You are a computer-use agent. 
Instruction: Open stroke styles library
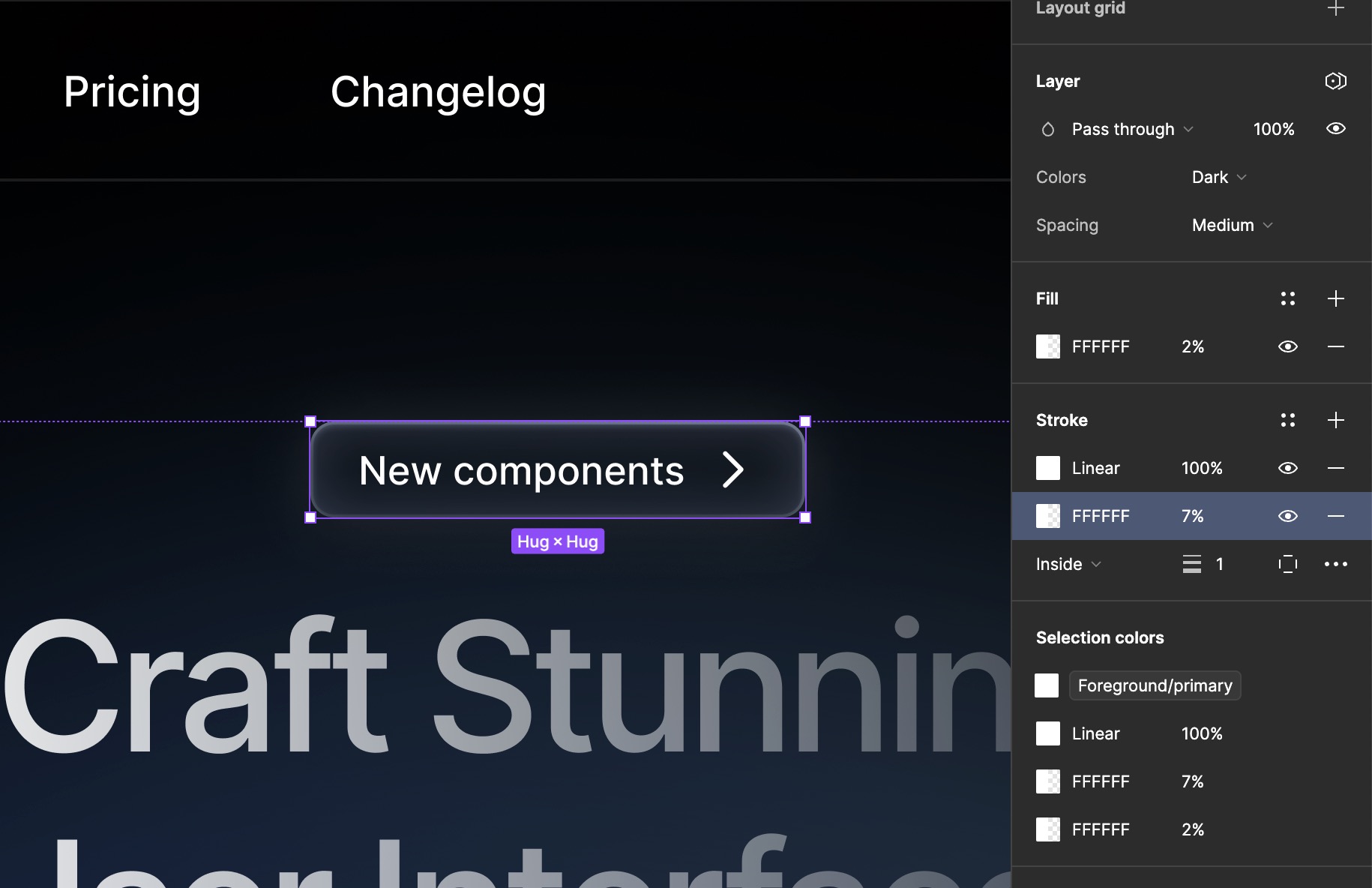pyautogui.click(x=1289, y=420)
